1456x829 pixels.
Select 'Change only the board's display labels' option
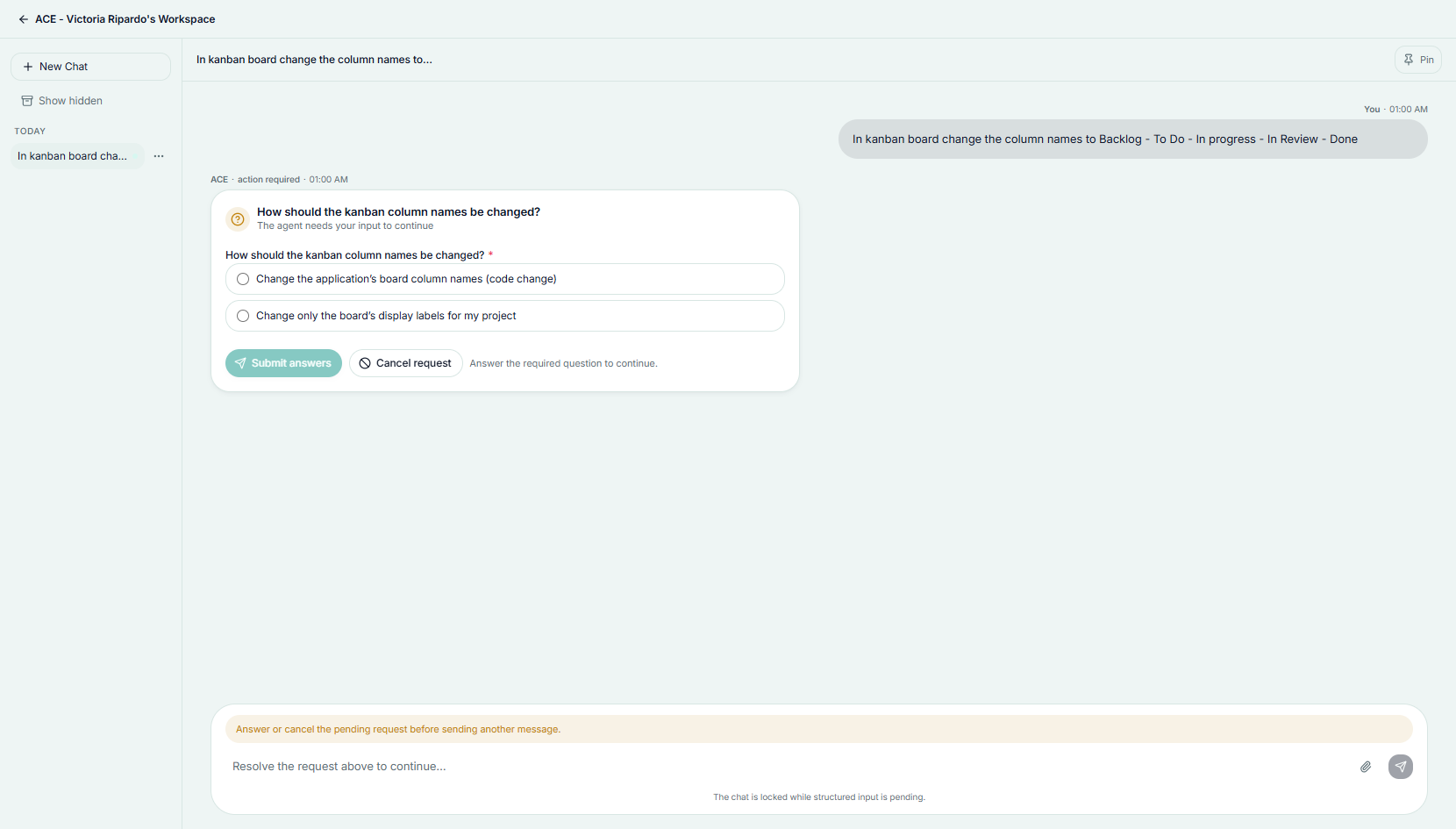(505, 316)
